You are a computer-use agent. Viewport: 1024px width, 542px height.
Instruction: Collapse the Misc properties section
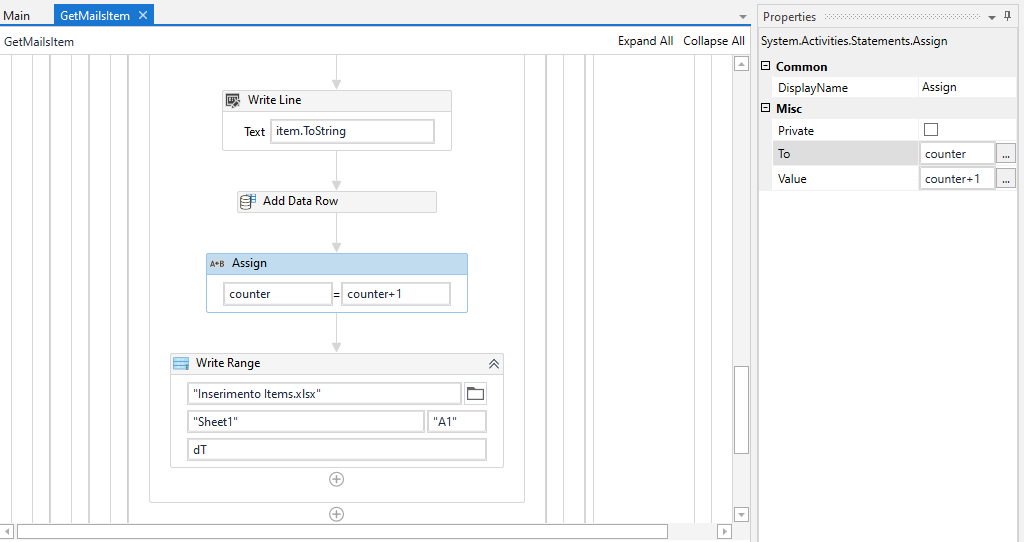coord(765,108)
